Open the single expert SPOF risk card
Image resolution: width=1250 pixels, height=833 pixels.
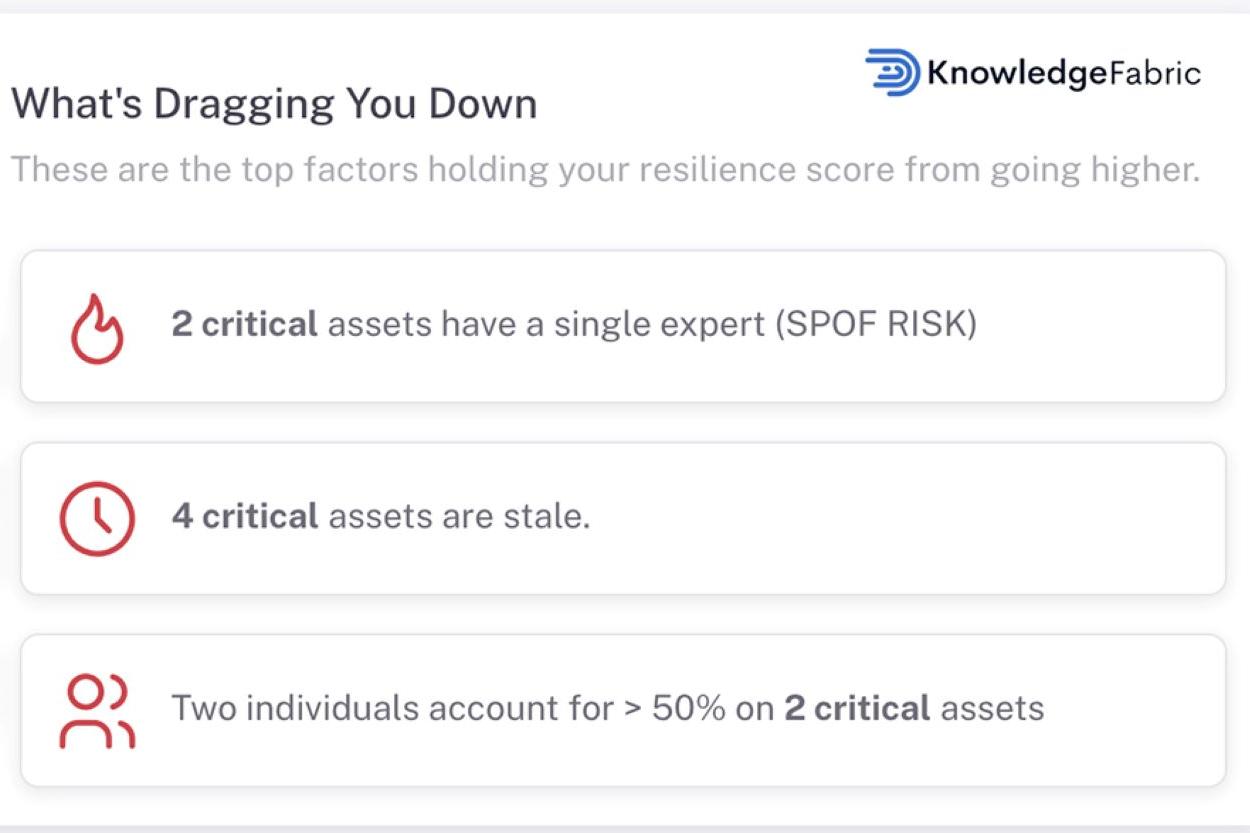[623, 326]
